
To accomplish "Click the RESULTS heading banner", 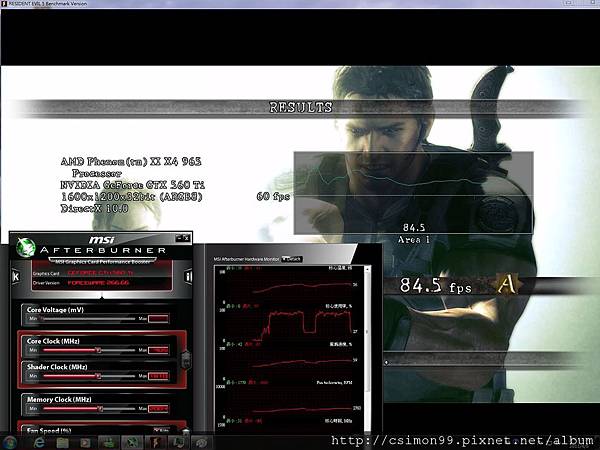I will (x=301, y=108).
